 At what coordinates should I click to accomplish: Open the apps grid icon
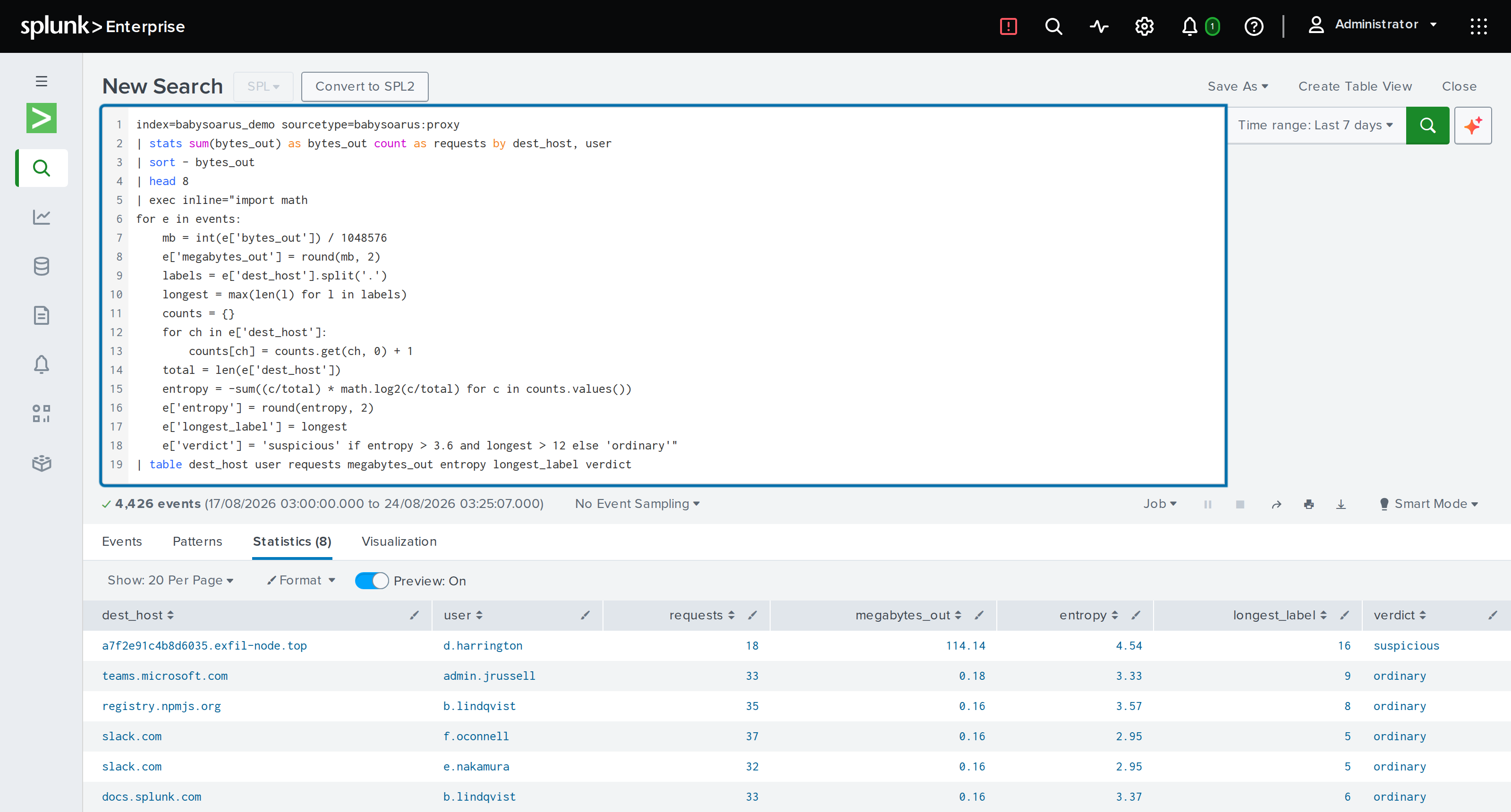pos(1478,26)
